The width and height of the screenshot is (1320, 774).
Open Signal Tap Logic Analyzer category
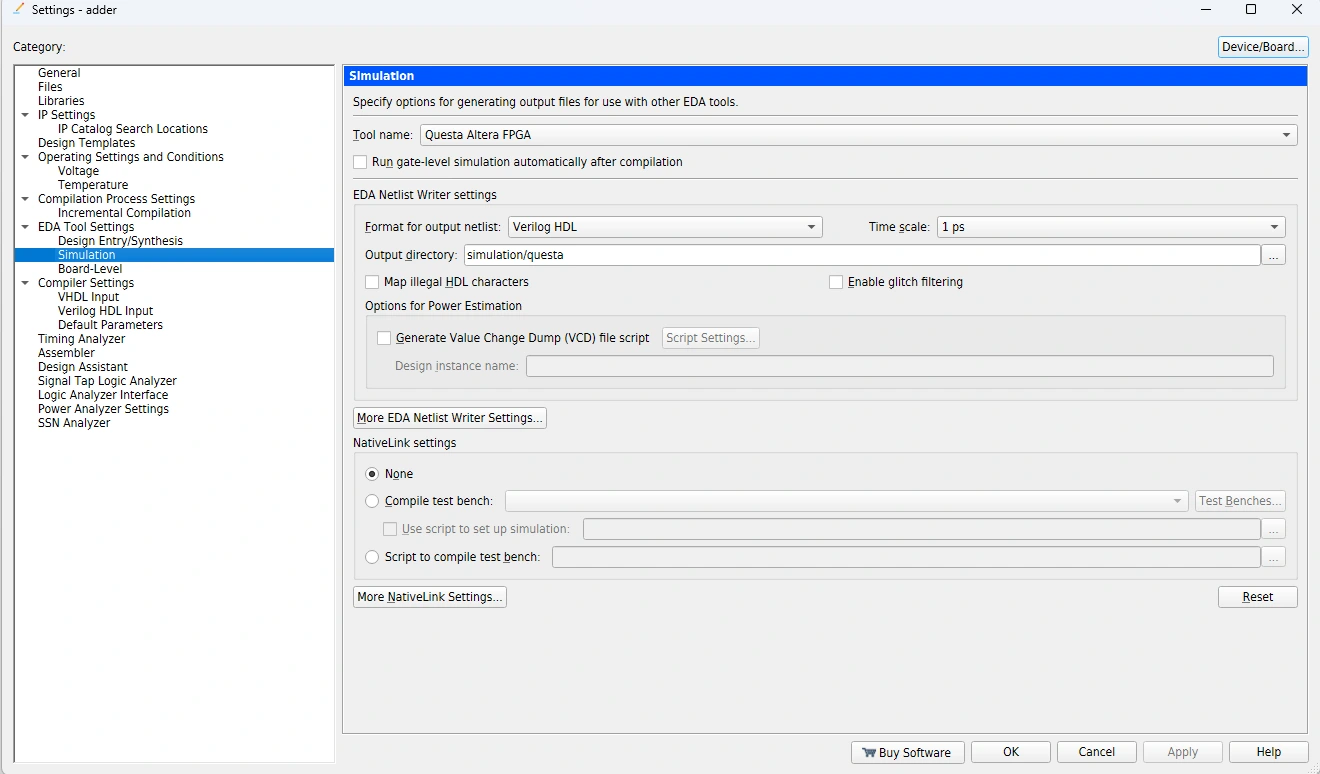click(107, 381)
